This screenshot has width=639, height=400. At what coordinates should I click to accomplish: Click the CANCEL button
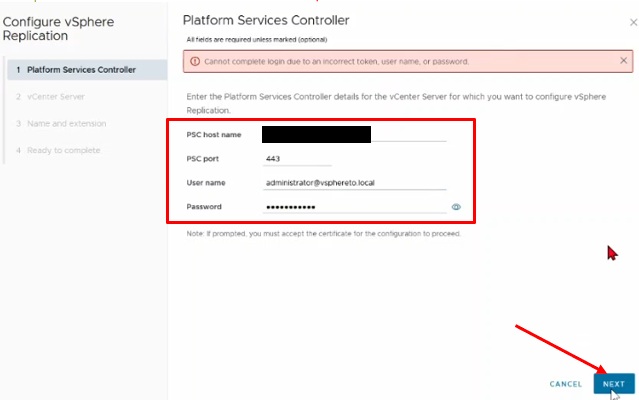(566, 384)
